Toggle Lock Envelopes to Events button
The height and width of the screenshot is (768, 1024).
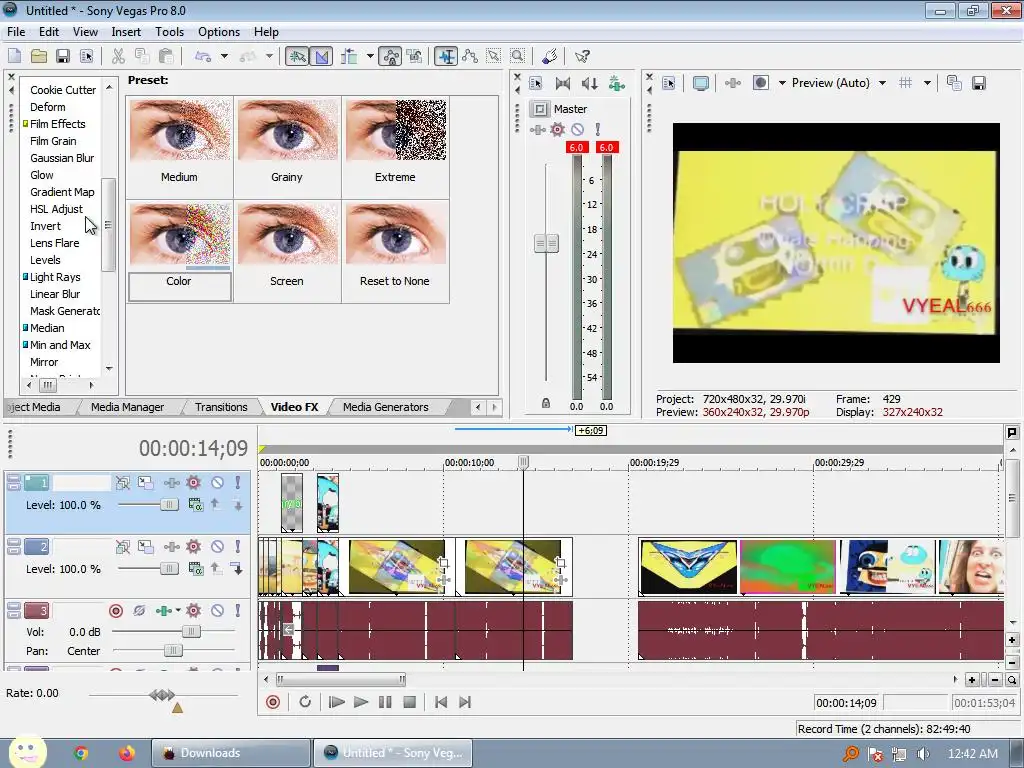pos(391,56)
